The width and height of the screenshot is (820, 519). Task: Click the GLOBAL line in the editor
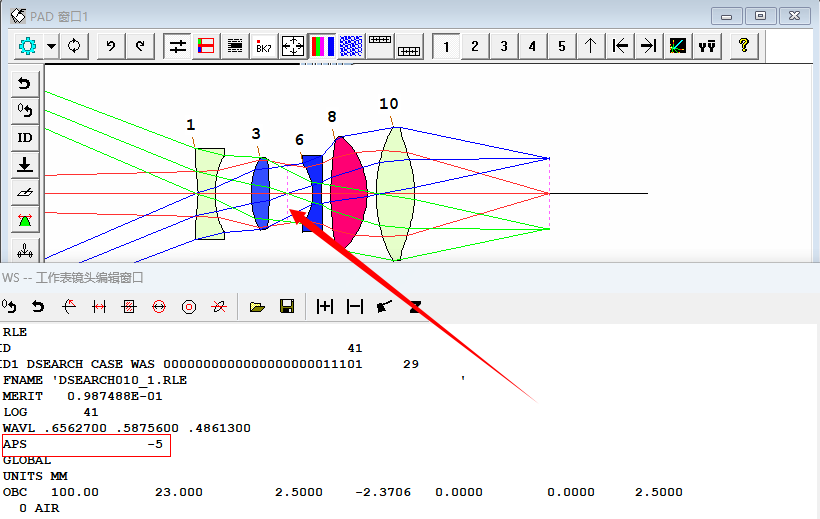(x=27, y=460)
